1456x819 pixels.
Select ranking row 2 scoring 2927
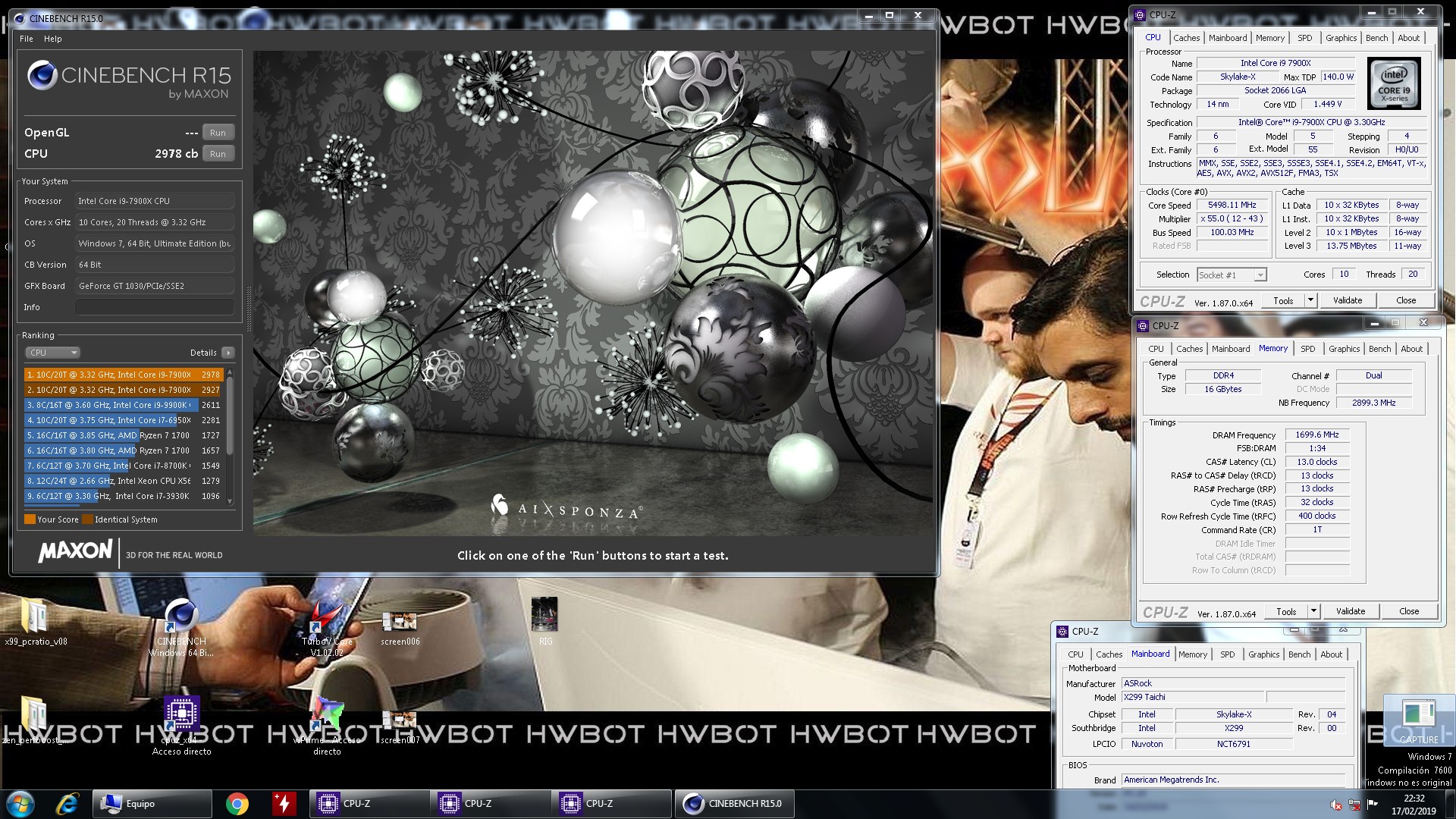click(x=123, y=390)
